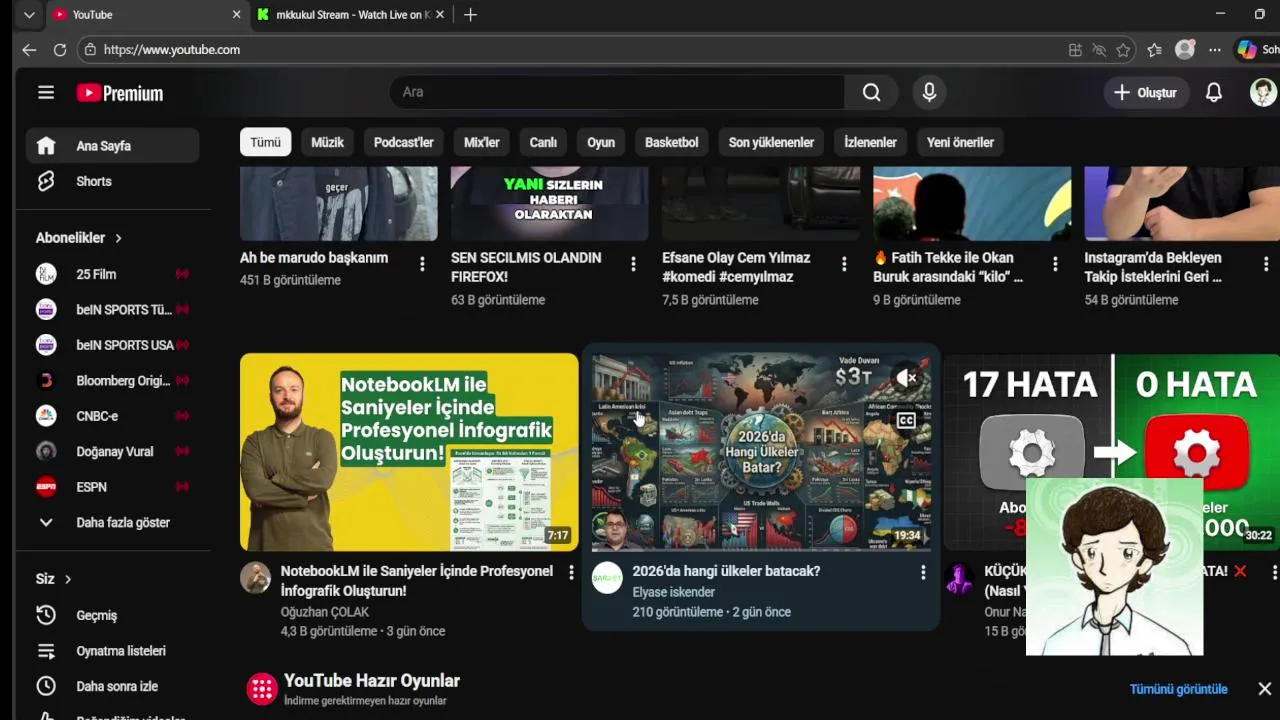Open the 25 Film channel subscription
The width and height of the screenshot is (1280, 720).
coord(113,274)
